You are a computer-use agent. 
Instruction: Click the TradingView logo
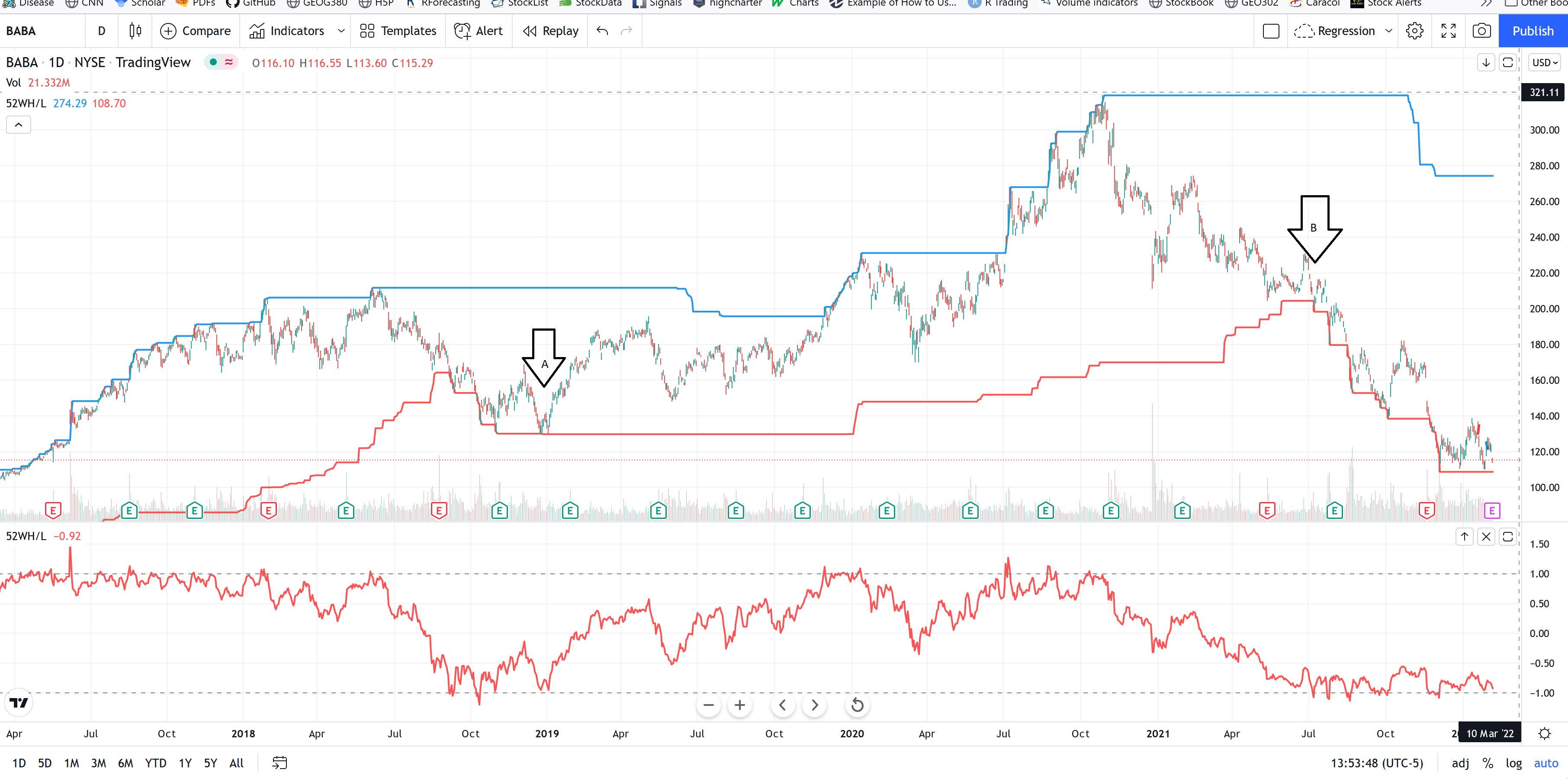point(19,703)
